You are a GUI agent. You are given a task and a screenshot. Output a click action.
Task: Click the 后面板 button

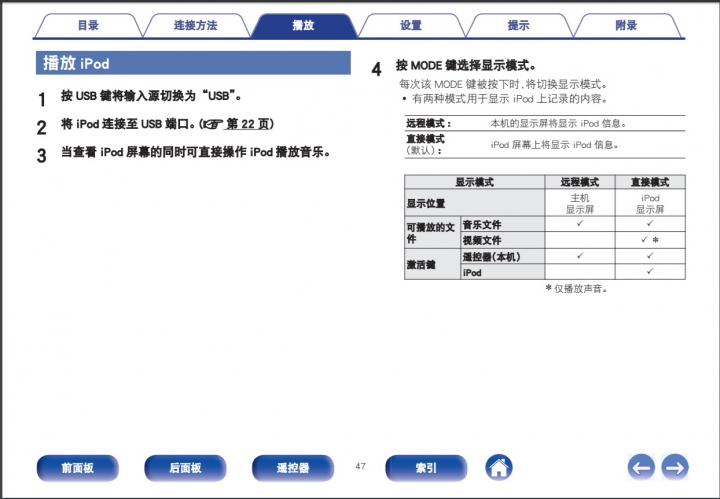coord(185,468)
